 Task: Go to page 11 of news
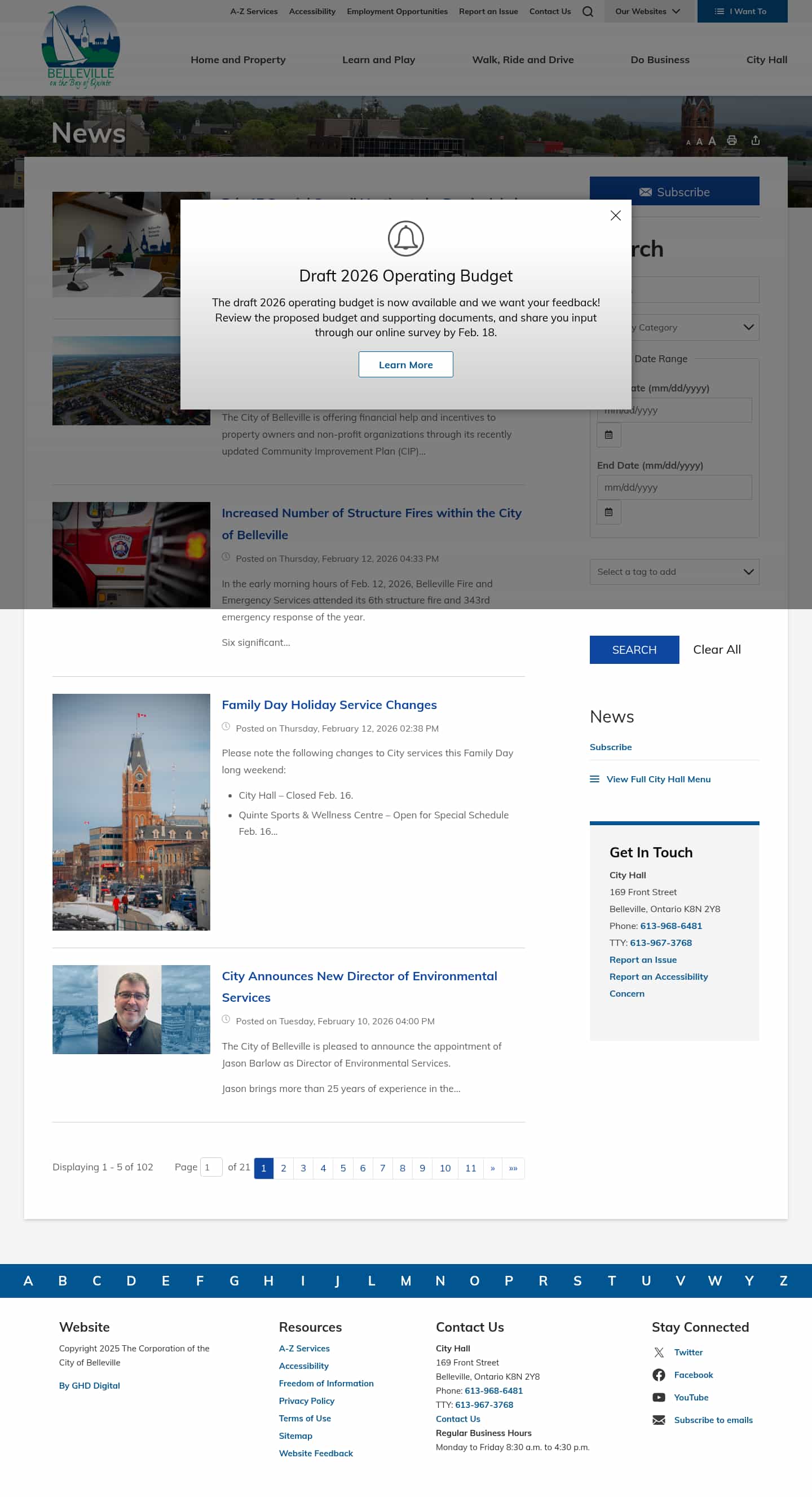[470, 1168]
